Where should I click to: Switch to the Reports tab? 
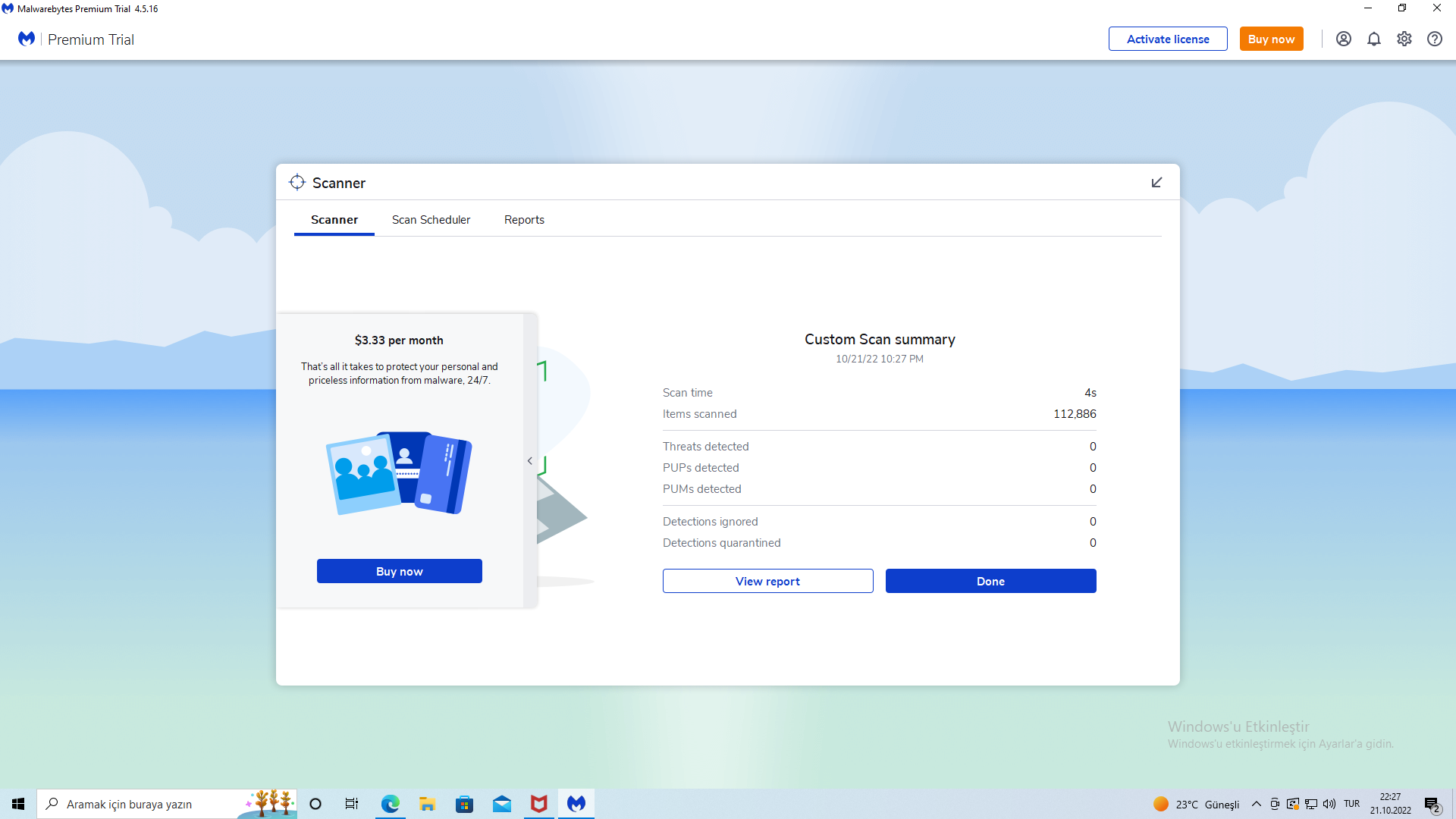(524, 220)
